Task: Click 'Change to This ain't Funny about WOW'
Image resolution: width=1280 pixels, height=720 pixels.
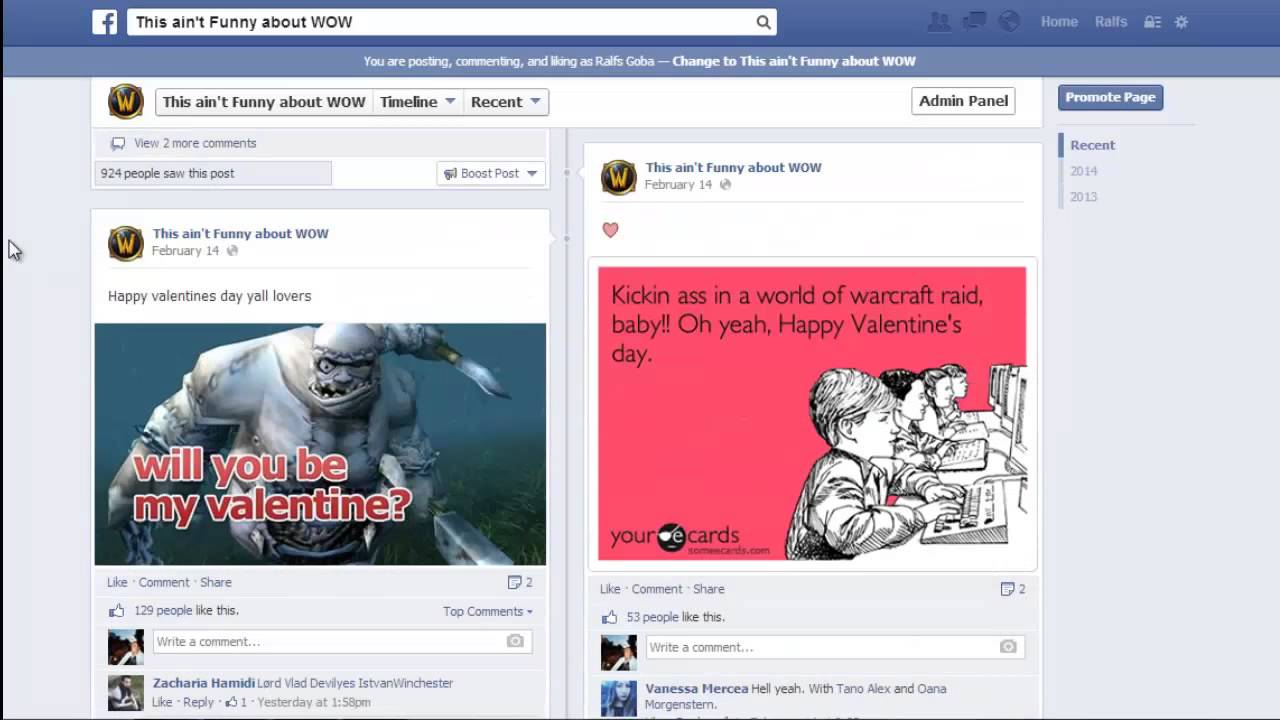Action: [794, 61]
